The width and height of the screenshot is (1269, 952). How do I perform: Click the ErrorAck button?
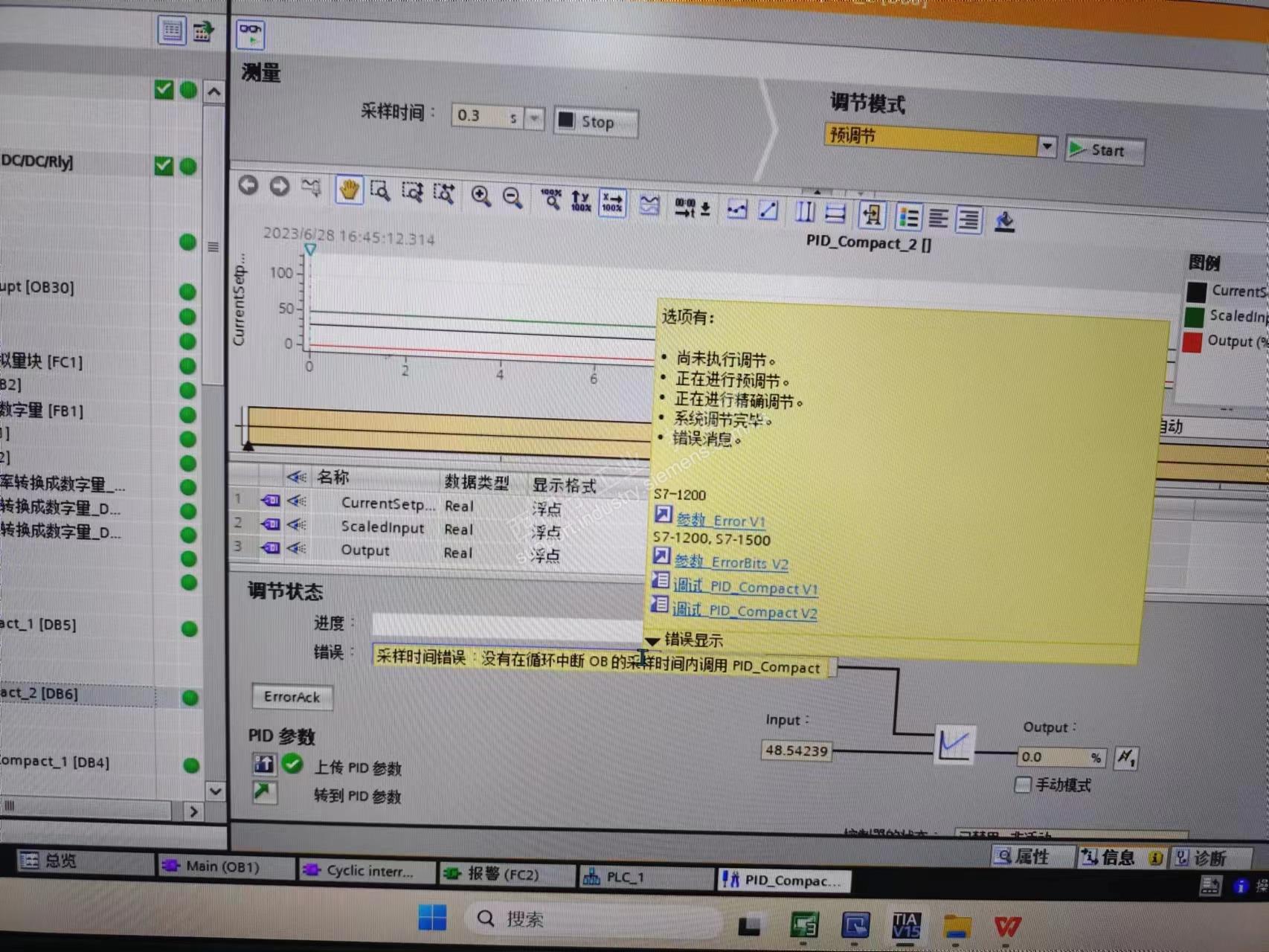tap(292, 697)
